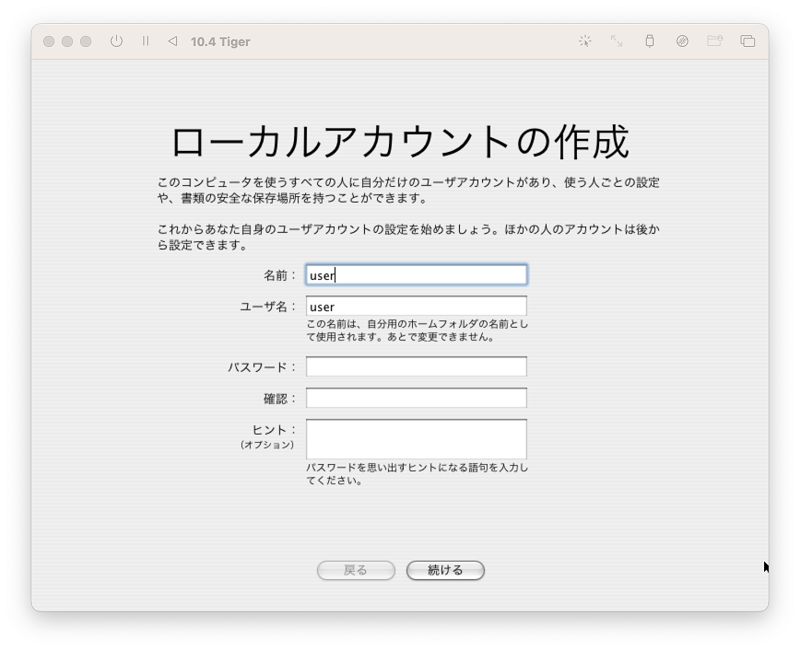Focus the 確認 password field
Image resolution: width=800 pixels, height=650 pixels.
pyautogui.click(x=416, y=398)
